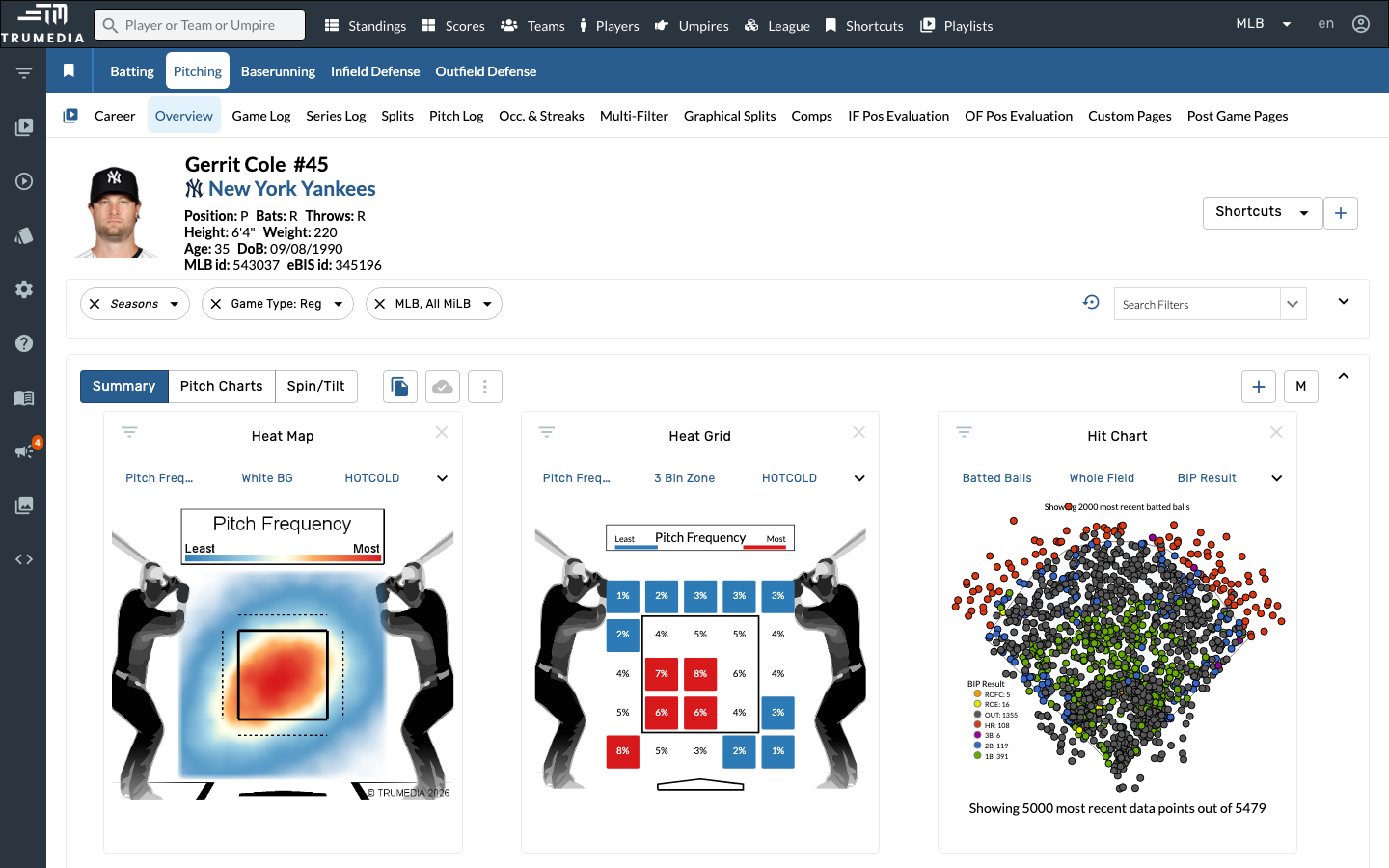1389x868 pixels.
Task: Go to the Game Log subtab
Action: pyautogui.click(x=261, y=116)
